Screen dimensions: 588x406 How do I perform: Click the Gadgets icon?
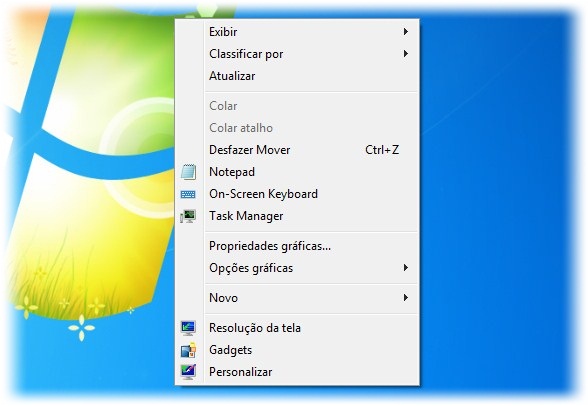[188, 350]
